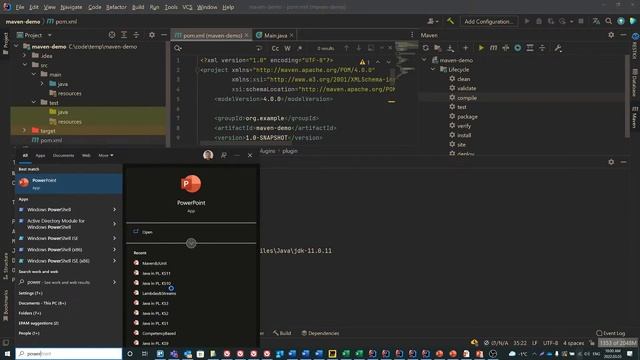Close the Main.java tab

coord(291,36)
